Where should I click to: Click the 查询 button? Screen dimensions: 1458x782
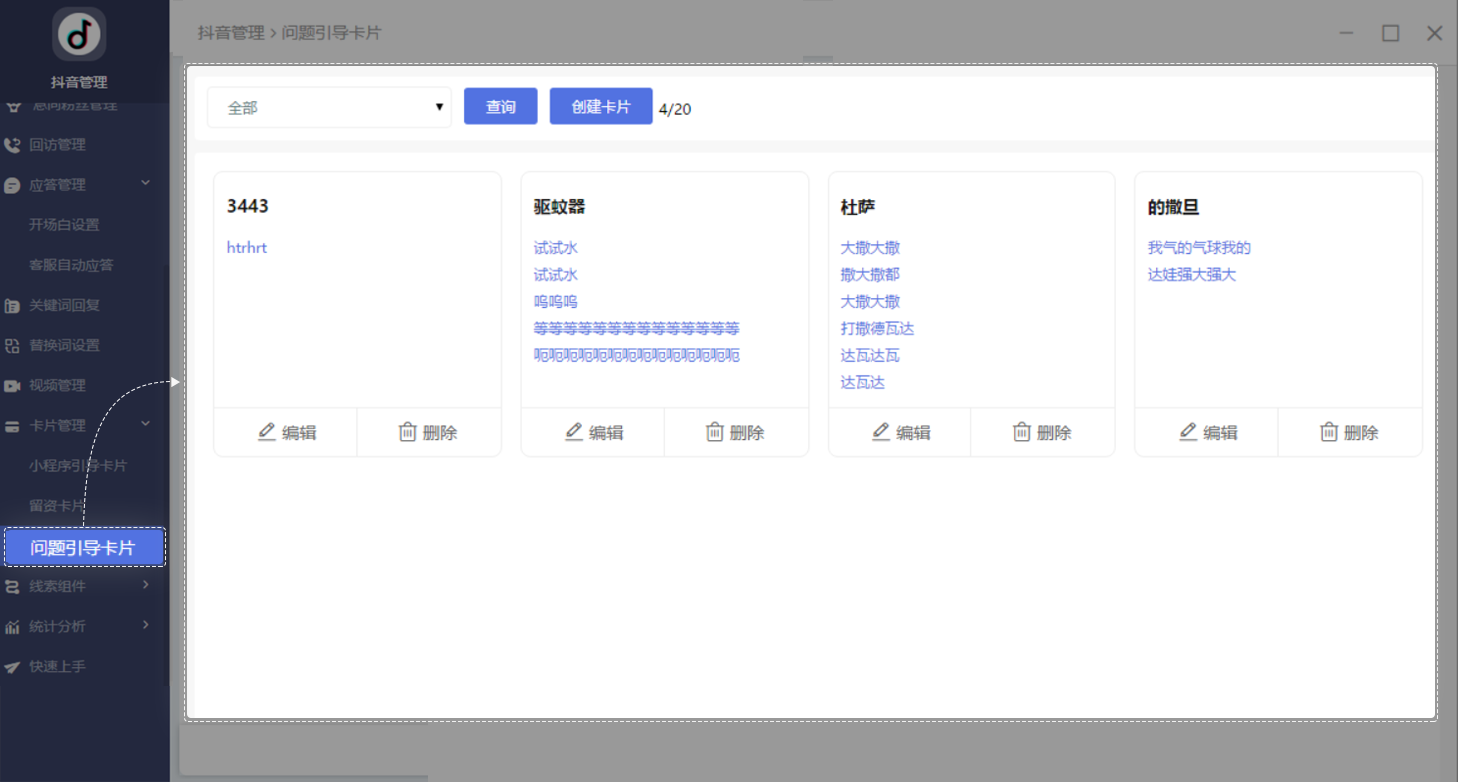pyautogui.click(x=500, y=107)
